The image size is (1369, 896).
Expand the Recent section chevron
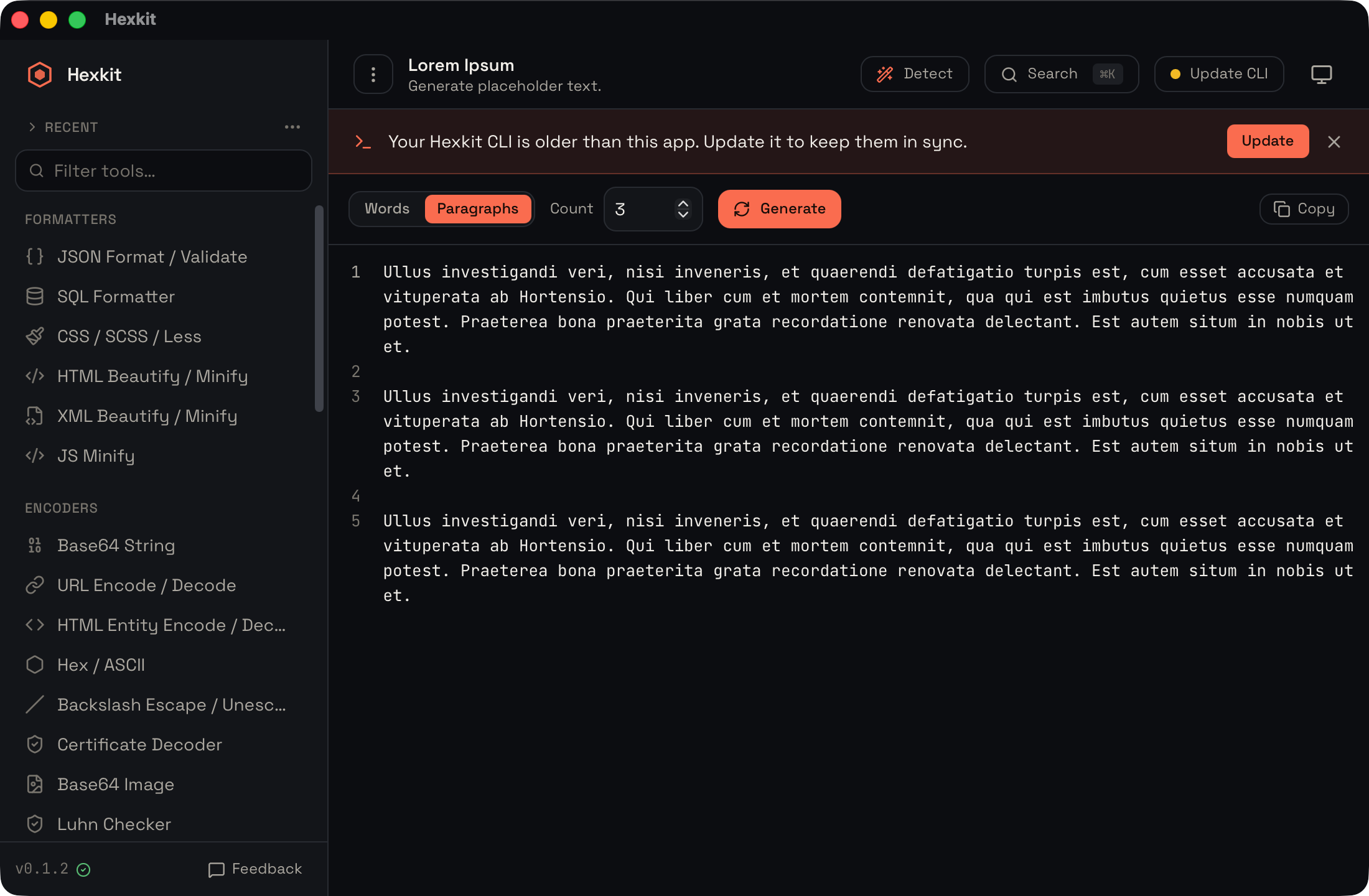(32, 127)
